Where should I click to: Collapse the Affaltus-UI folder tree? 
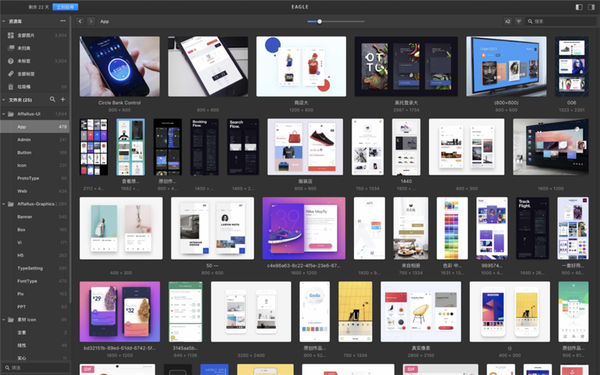tap(4, 114)
